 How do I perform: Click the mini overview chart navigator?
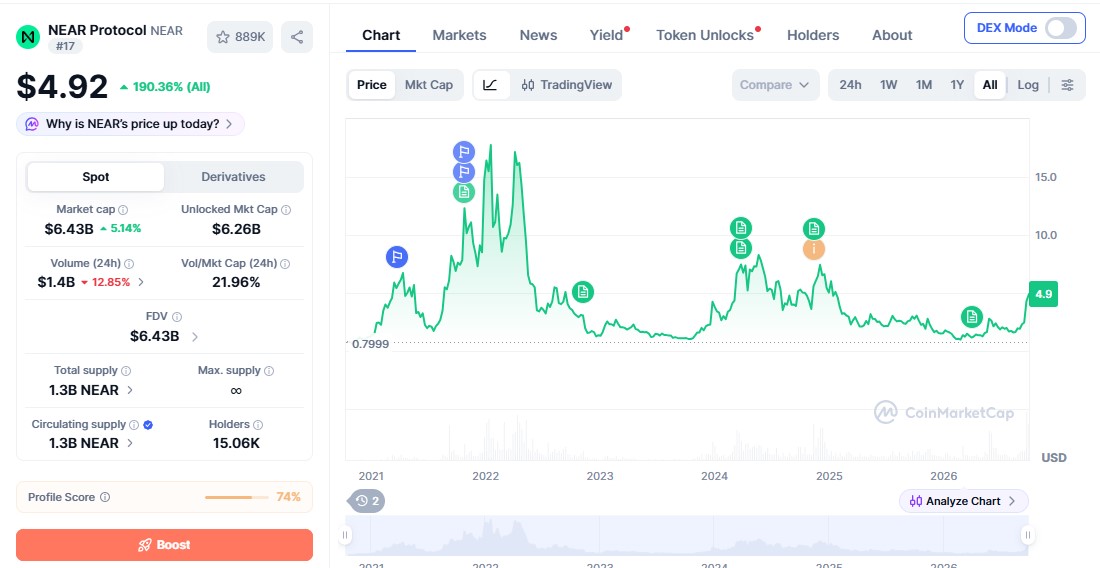click(686, 536)
